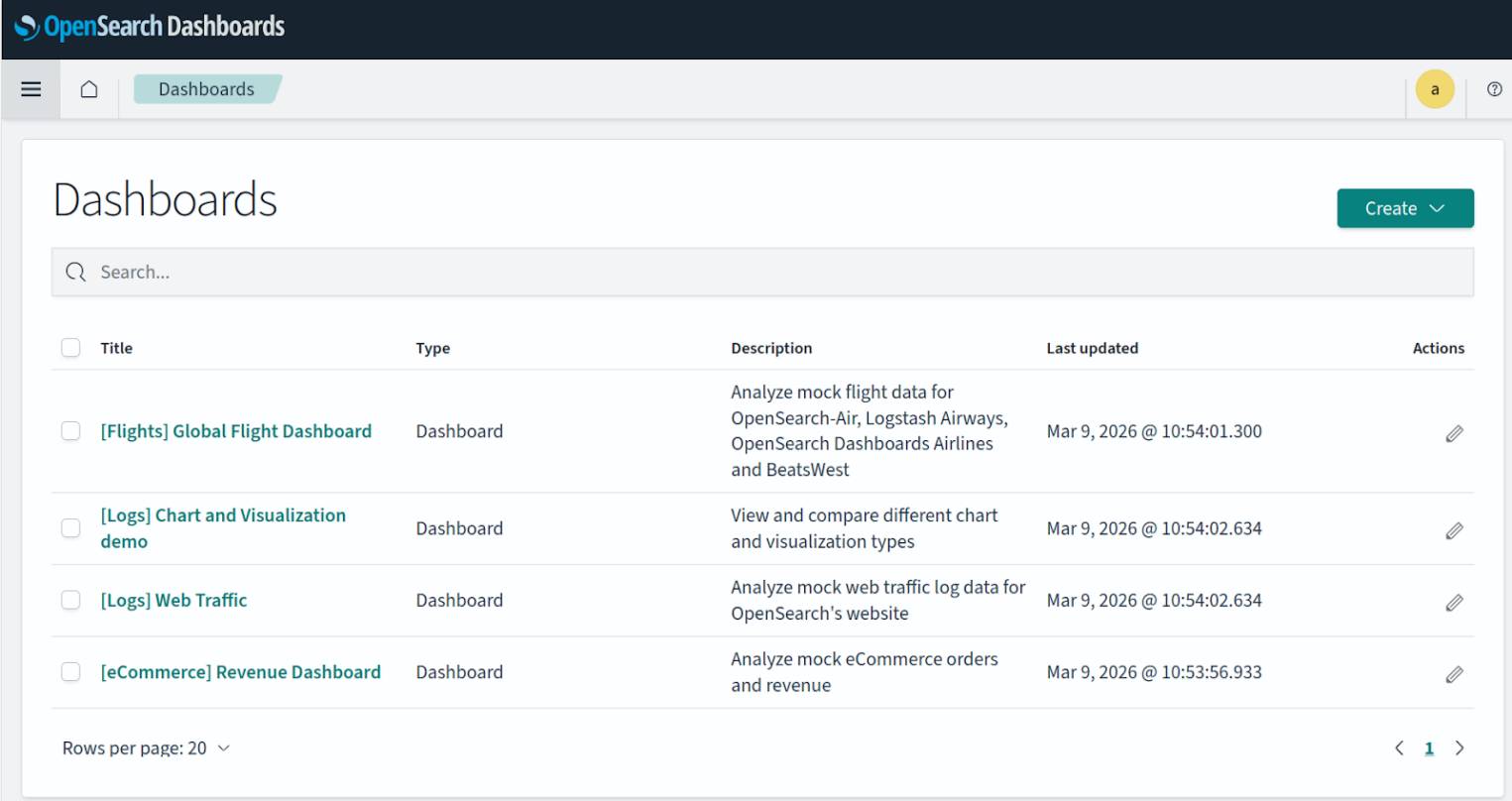Toggle the select all rows checkbox
Image resolution: width=1512 pixels, height=801 pixels.
[70, 348]
